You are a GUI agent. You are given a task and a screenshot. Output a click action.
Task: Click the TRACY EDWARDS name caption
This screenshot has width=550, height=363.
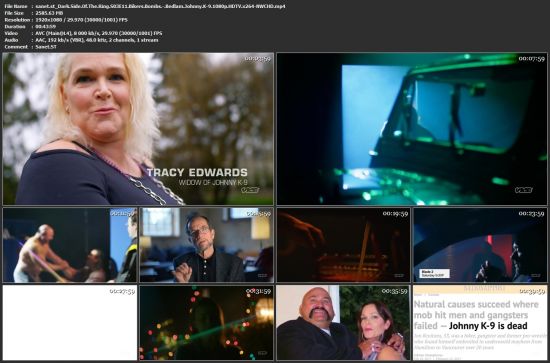[197, 172]
